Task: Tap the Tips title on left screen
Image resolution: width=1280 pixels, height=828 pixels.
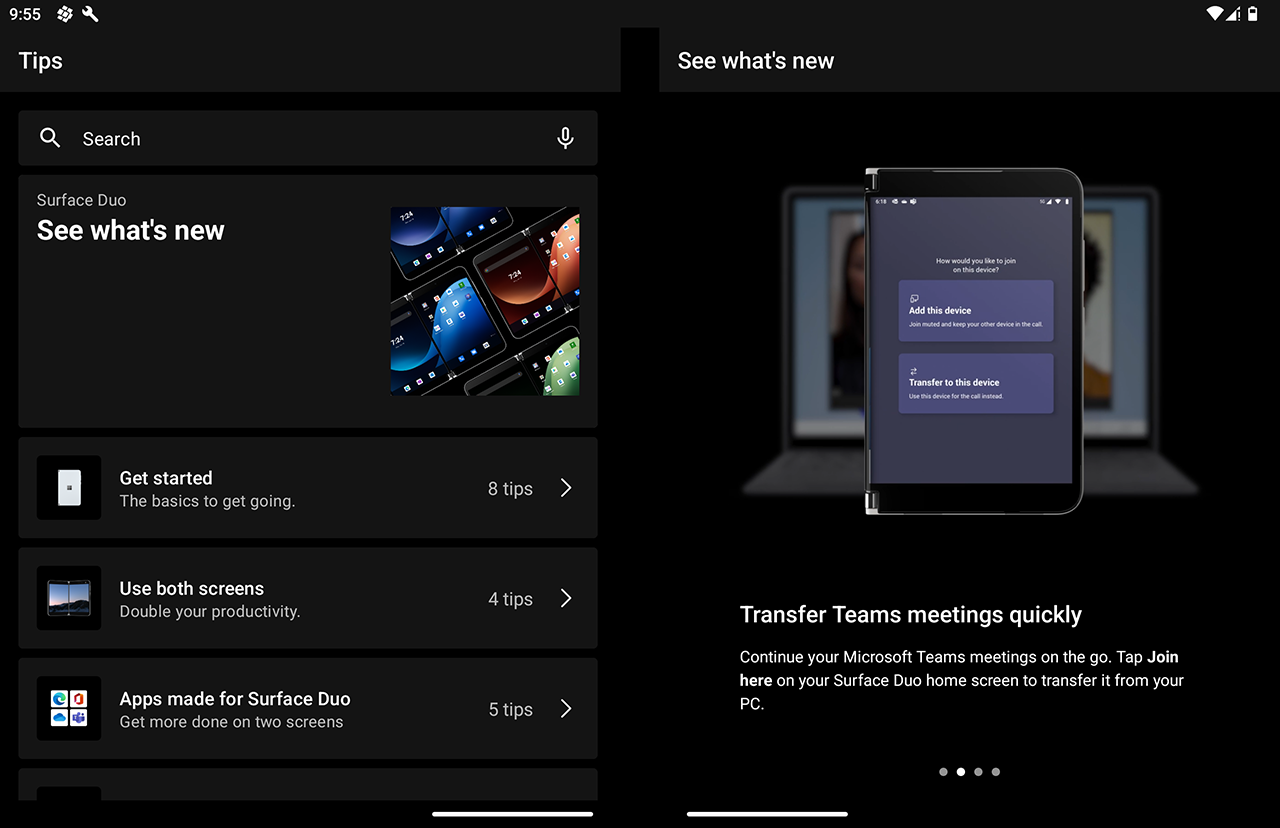Action: (x=41, y=61)
